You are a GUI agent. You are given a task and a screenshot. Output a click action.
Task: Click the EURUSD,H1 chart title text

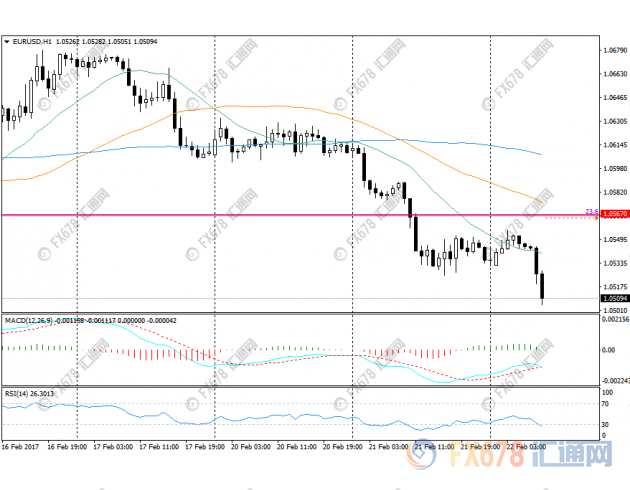[x=32, y=41]
